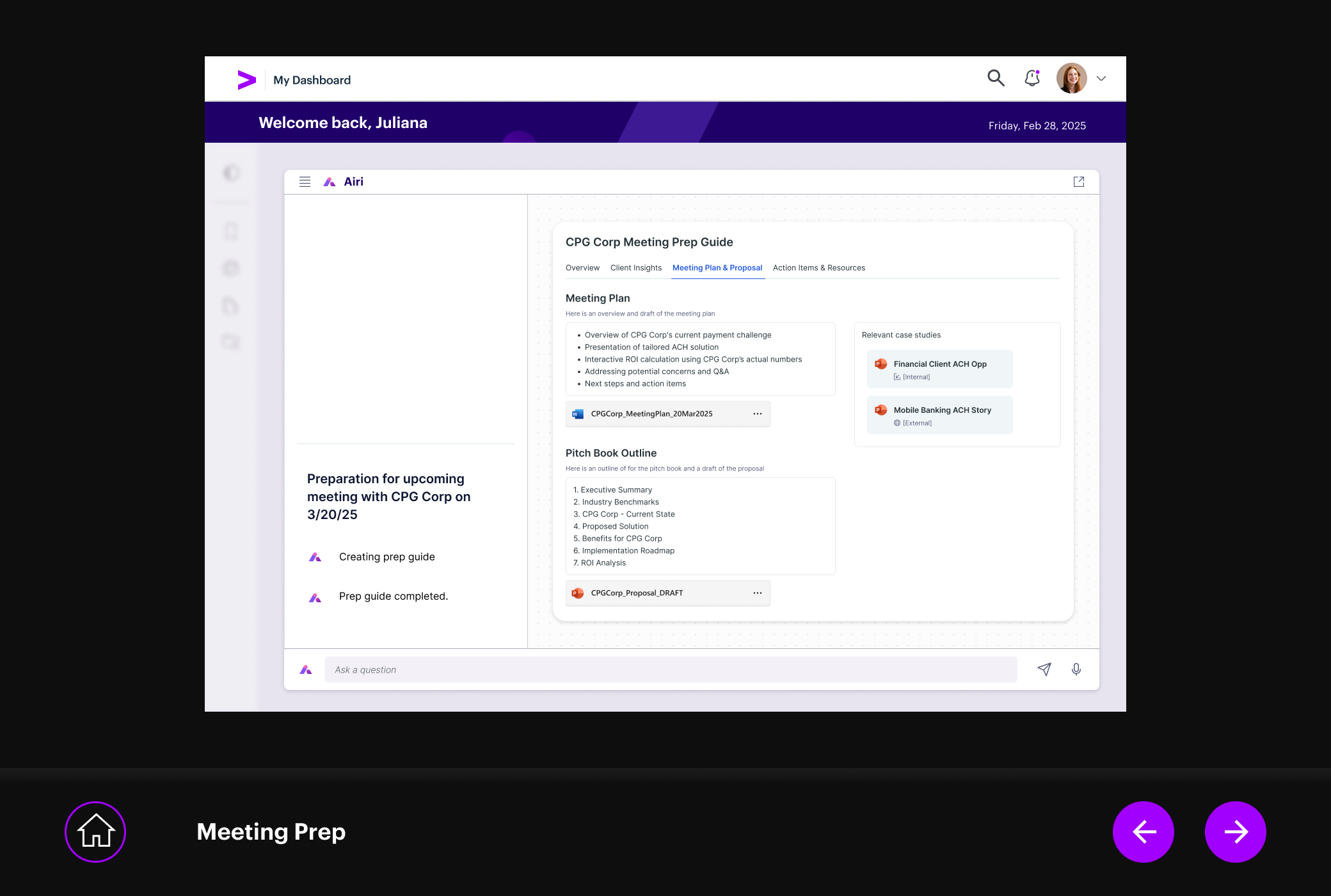Select Action Items & Resources tab
Image resolution: width=1331 pixels, height=896 pixels.
click(818, 268)
